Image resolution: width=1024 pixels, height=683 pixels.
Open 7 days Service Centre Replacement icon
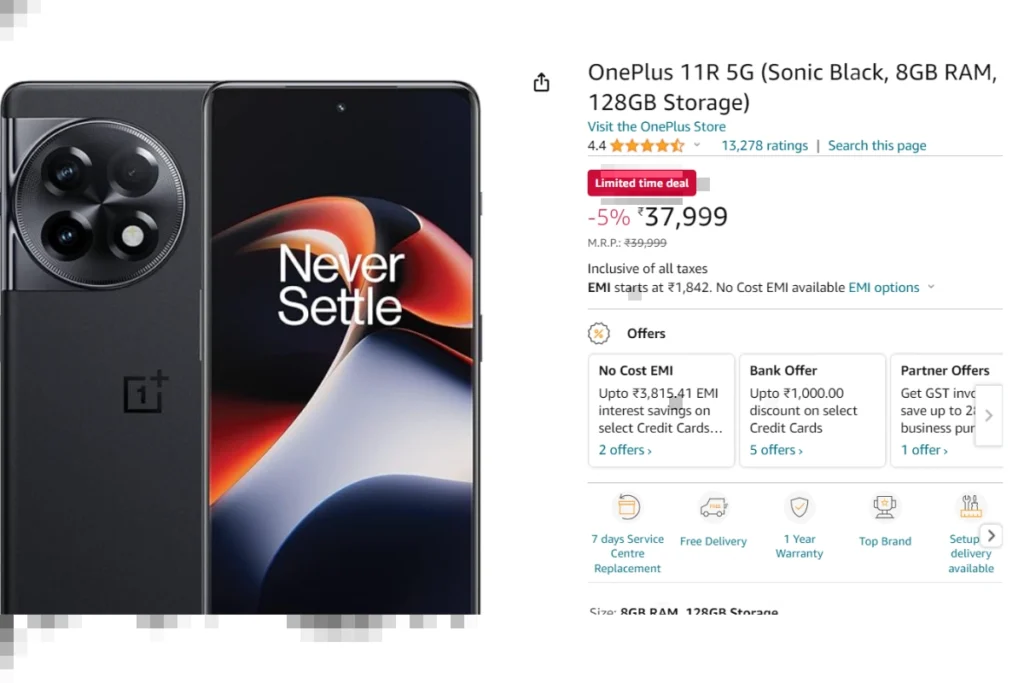pos(628,507)
